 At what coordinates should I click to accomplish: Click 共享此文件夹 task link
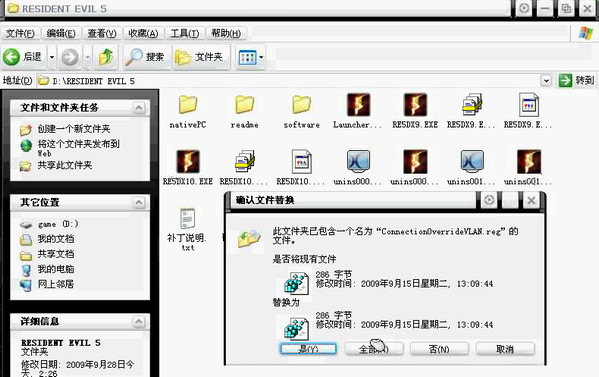click(x=65, y=165)
